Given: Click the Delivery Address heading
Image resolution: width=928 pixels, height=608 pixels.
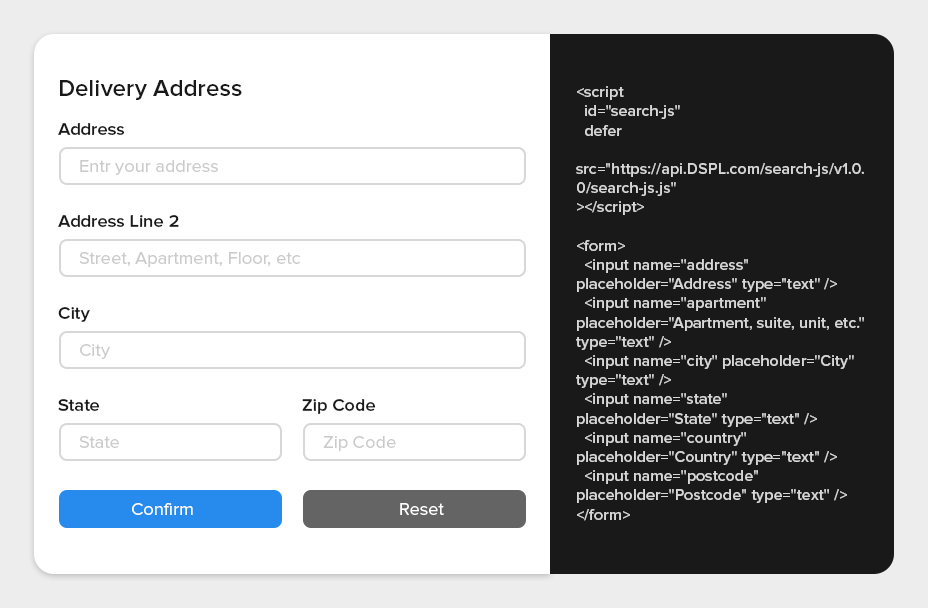Looking at the screenshot, I should [x=150, y=88].
